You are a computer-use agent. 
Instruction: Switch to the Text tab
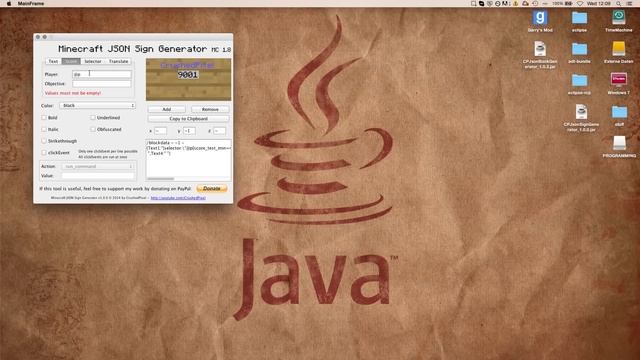pyautogui.click(x=53, y=61)
